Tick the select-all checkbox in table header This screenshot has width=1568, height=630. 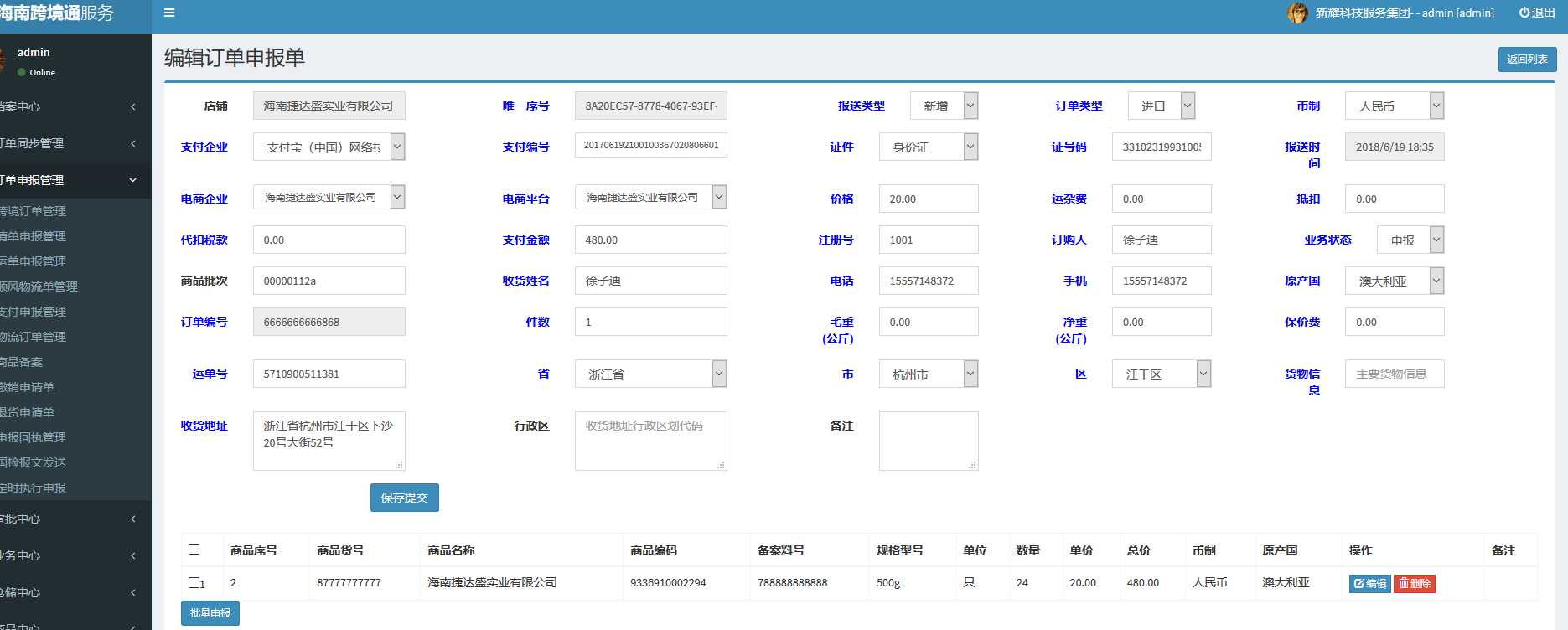(194, 550)
